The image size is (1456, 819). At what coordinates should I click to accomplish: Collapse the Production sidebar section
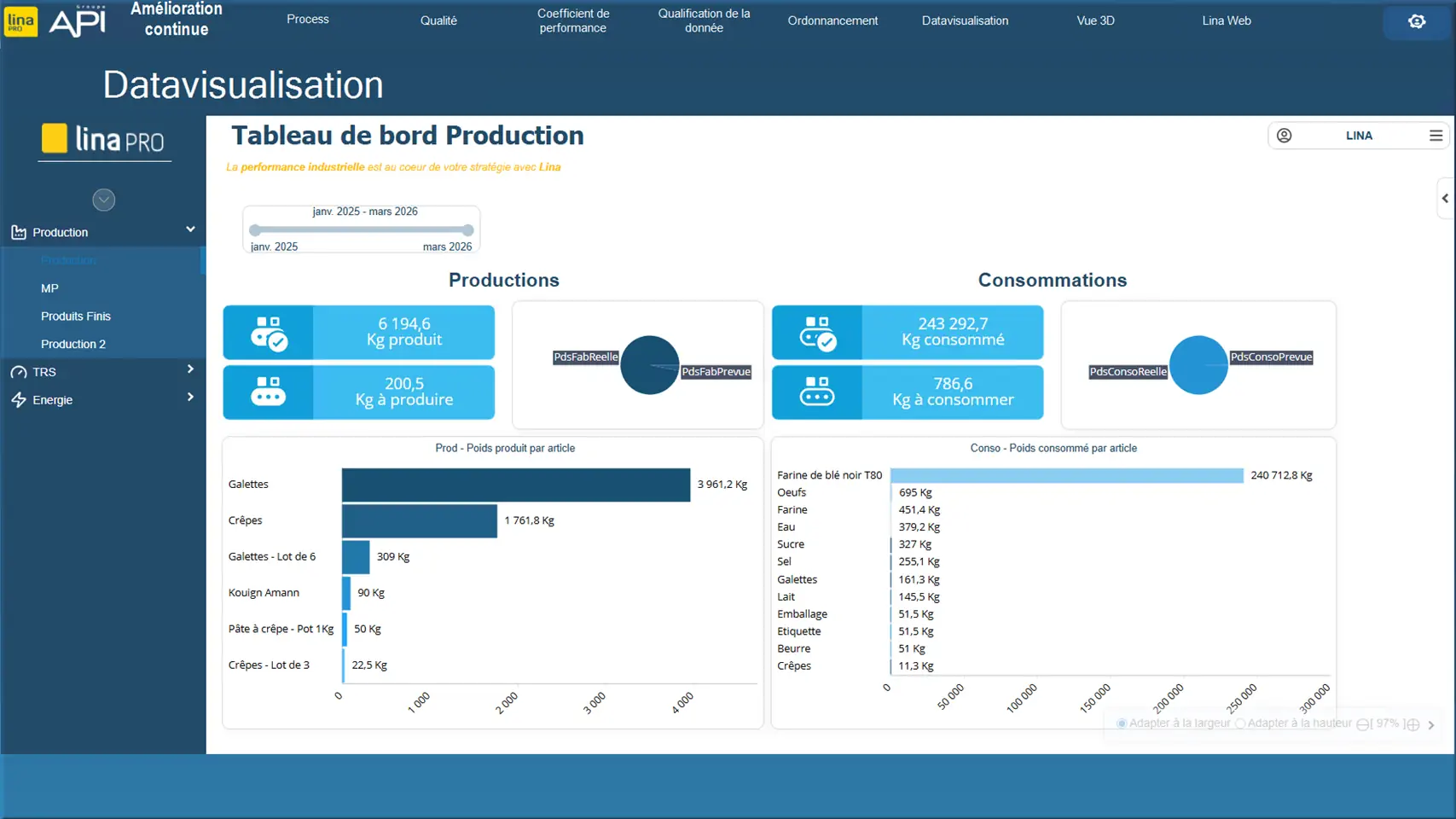190,229
